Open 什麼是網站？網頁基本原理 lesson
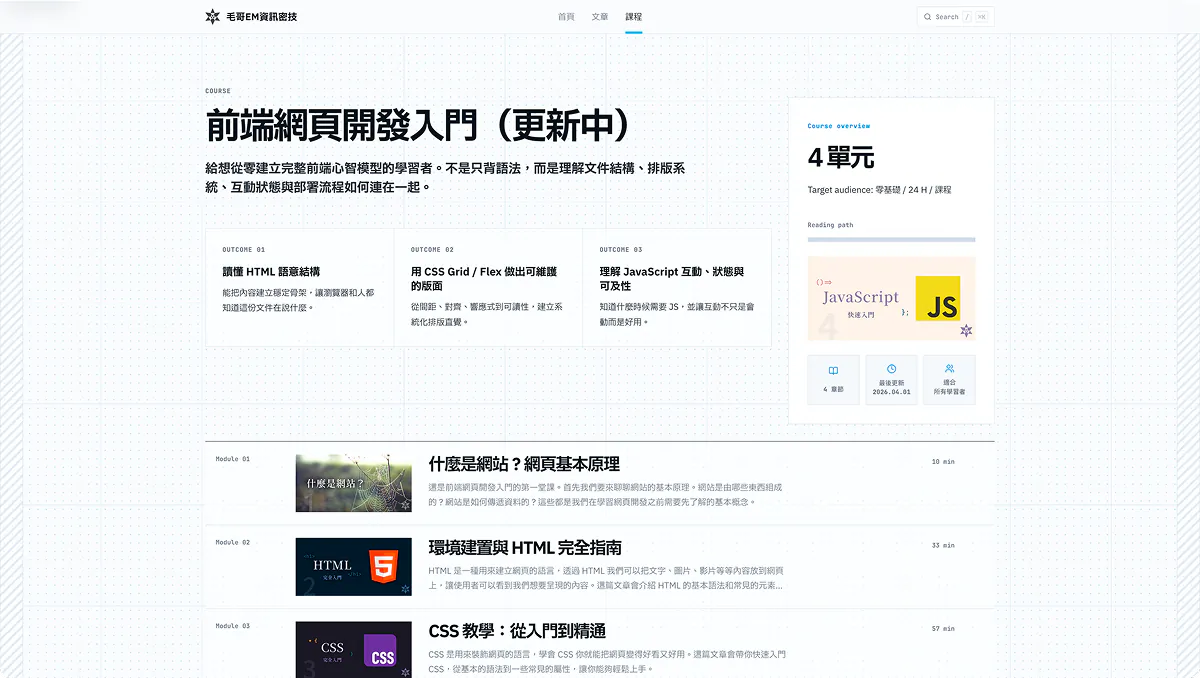This screenshot has width=1200, height=678. (x=524, y=464)
